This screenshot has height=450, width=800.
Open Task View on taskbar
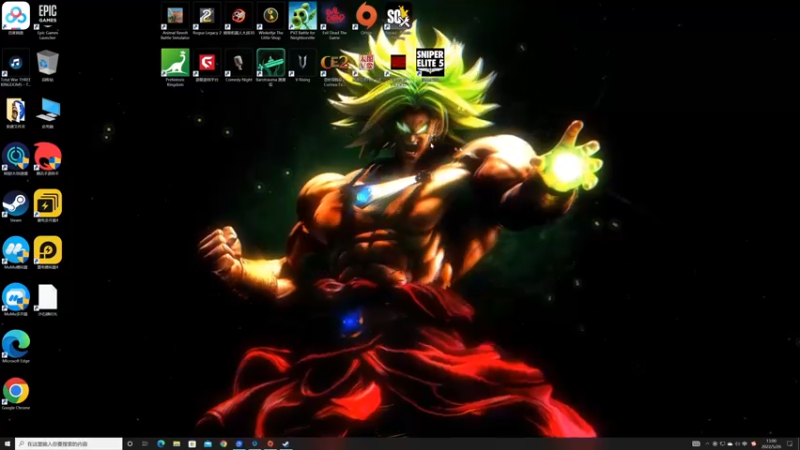click(145, 444)
